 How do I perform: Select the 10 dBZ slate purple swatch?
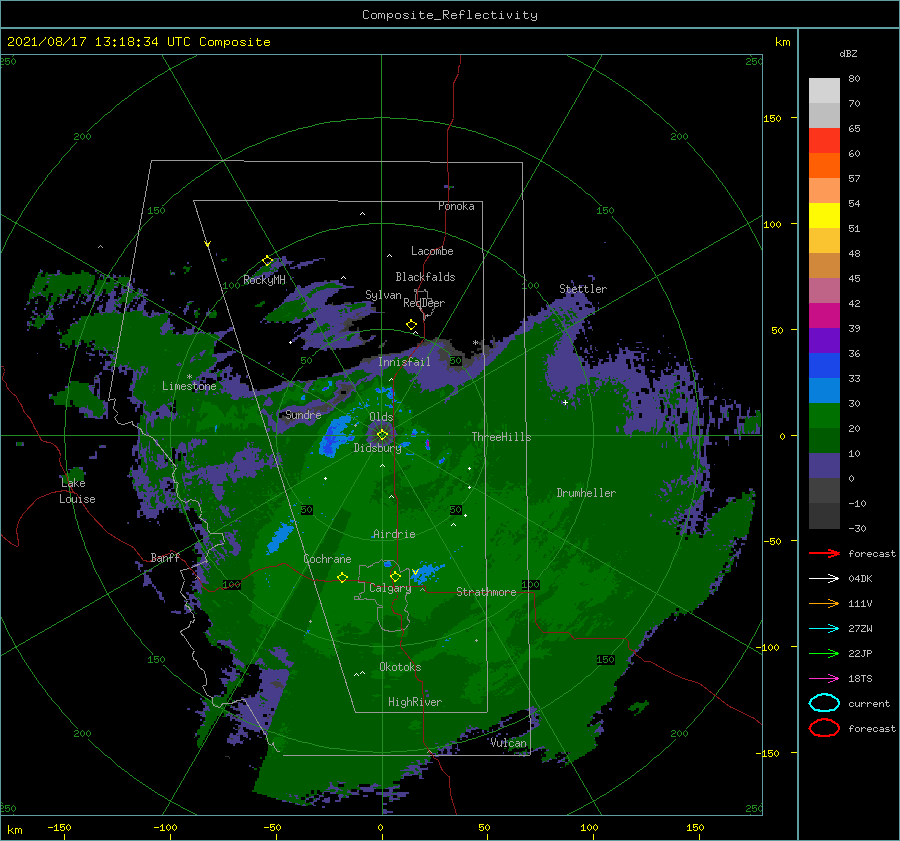click(x=824, y=466)
